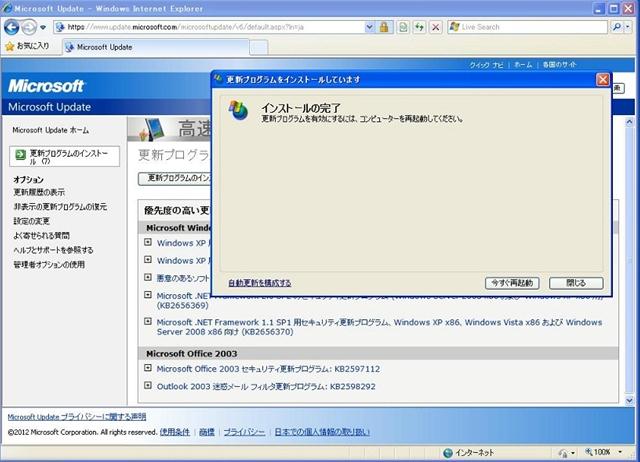Open the recent pages dropdown arrow
The image size is (640, 462).
click(x=43, y=28)
